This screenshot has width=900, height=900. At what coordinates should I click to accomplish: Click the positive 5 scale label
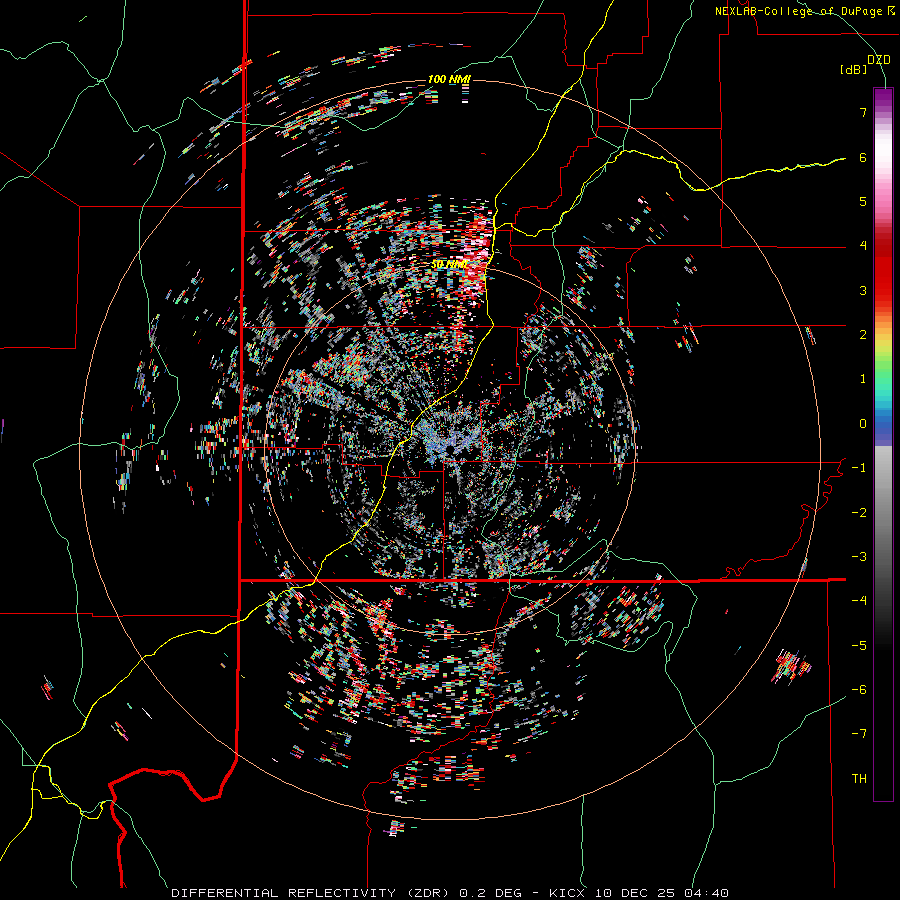pos(863,201)
